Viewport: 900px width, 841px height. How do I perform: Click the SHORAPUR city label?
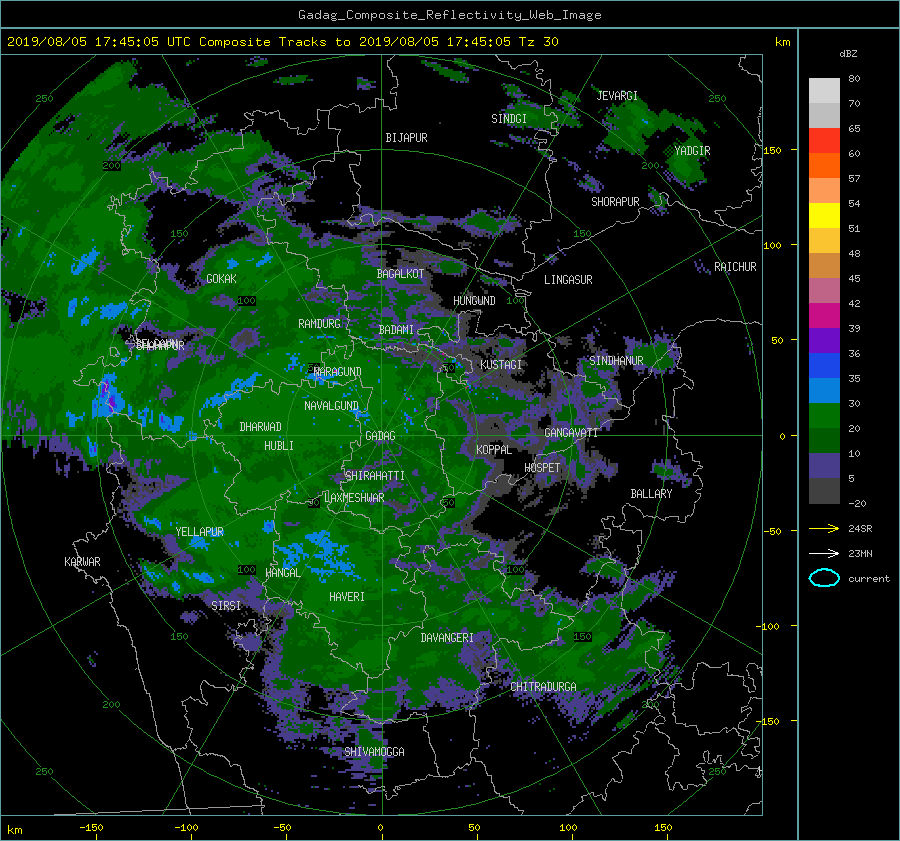(x=615, y=202)
